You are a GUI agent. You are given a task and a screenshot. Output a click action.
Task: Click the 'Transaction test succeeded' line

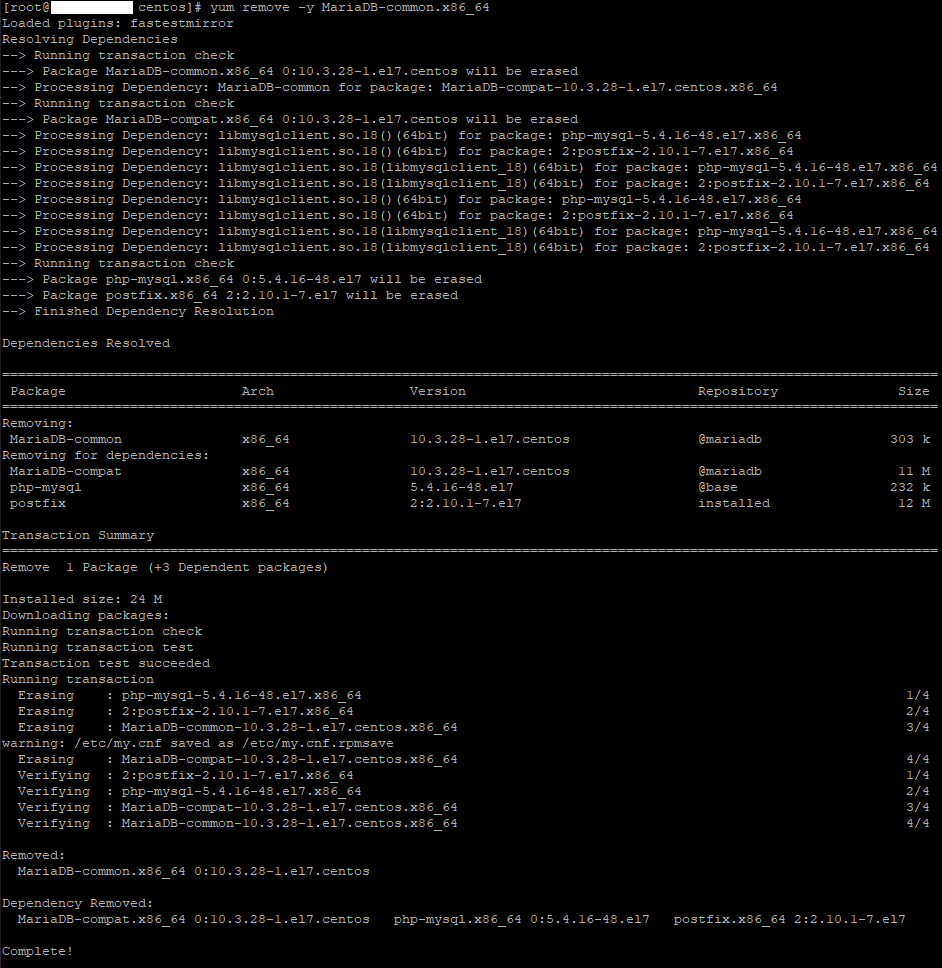tap(106, 664)
